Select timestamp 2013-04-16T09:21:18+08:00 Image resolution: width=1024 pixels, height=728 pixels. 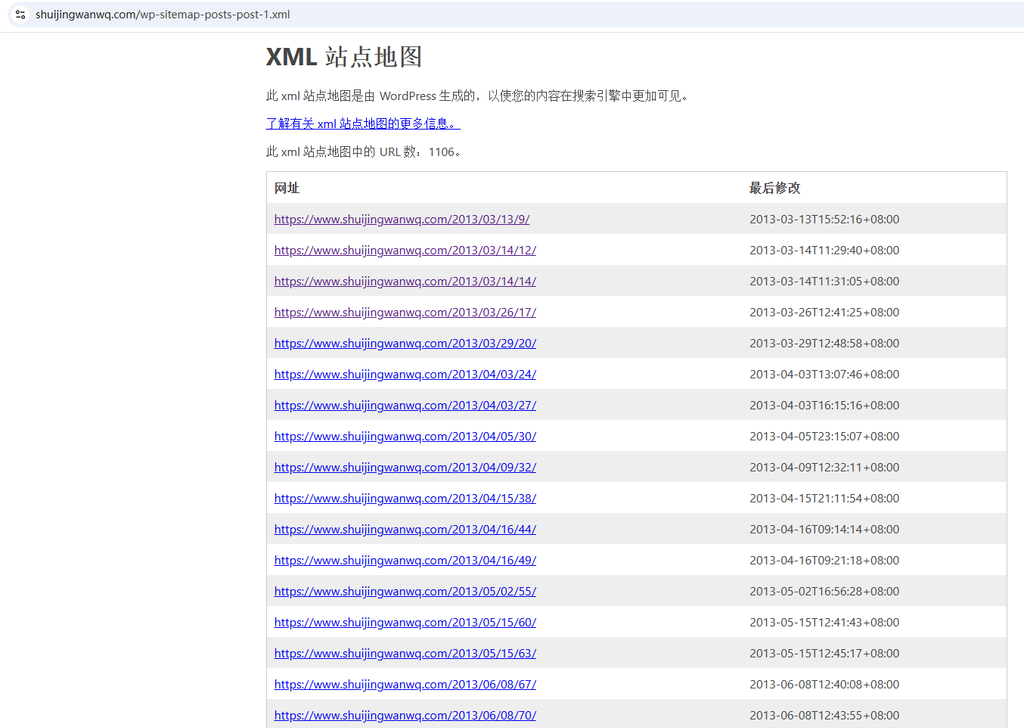pyautogui.click(x=824, y=560)
